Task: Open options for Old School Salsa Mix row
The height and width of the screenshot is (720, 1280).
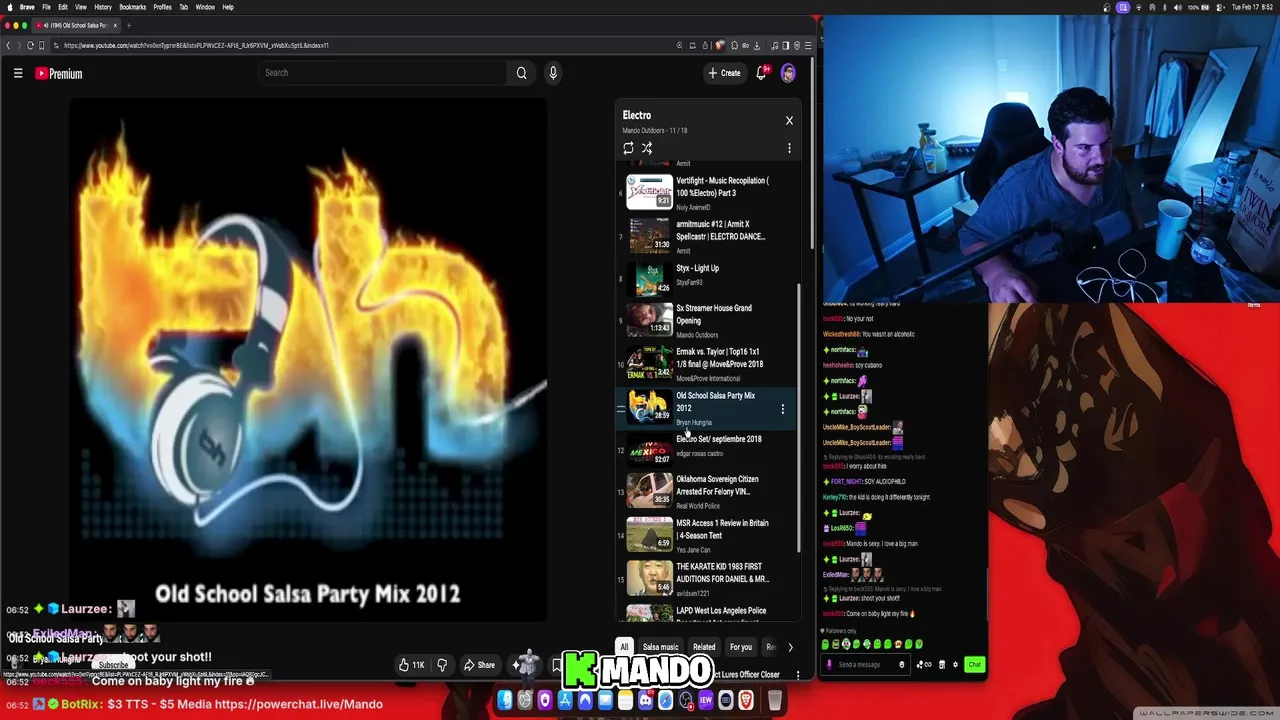Action: [782, 408]
